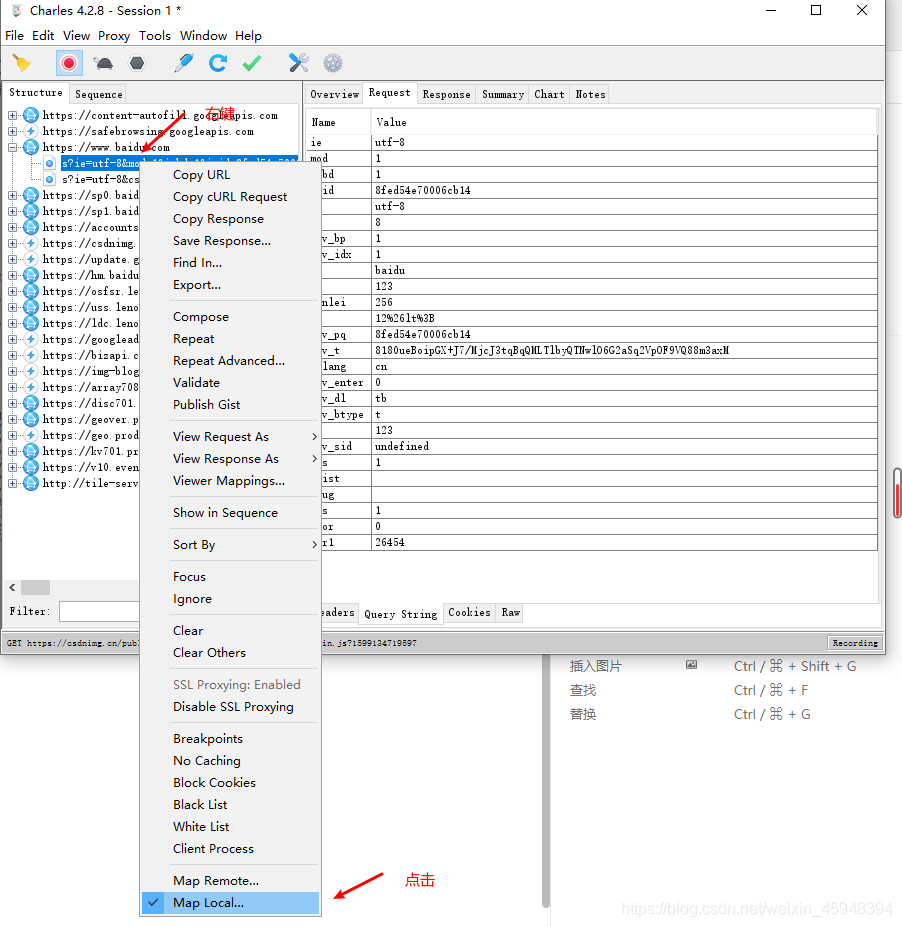This screenshot has width=902, height=927.
Task: Click the Recording status button
Action: [855, 643]
